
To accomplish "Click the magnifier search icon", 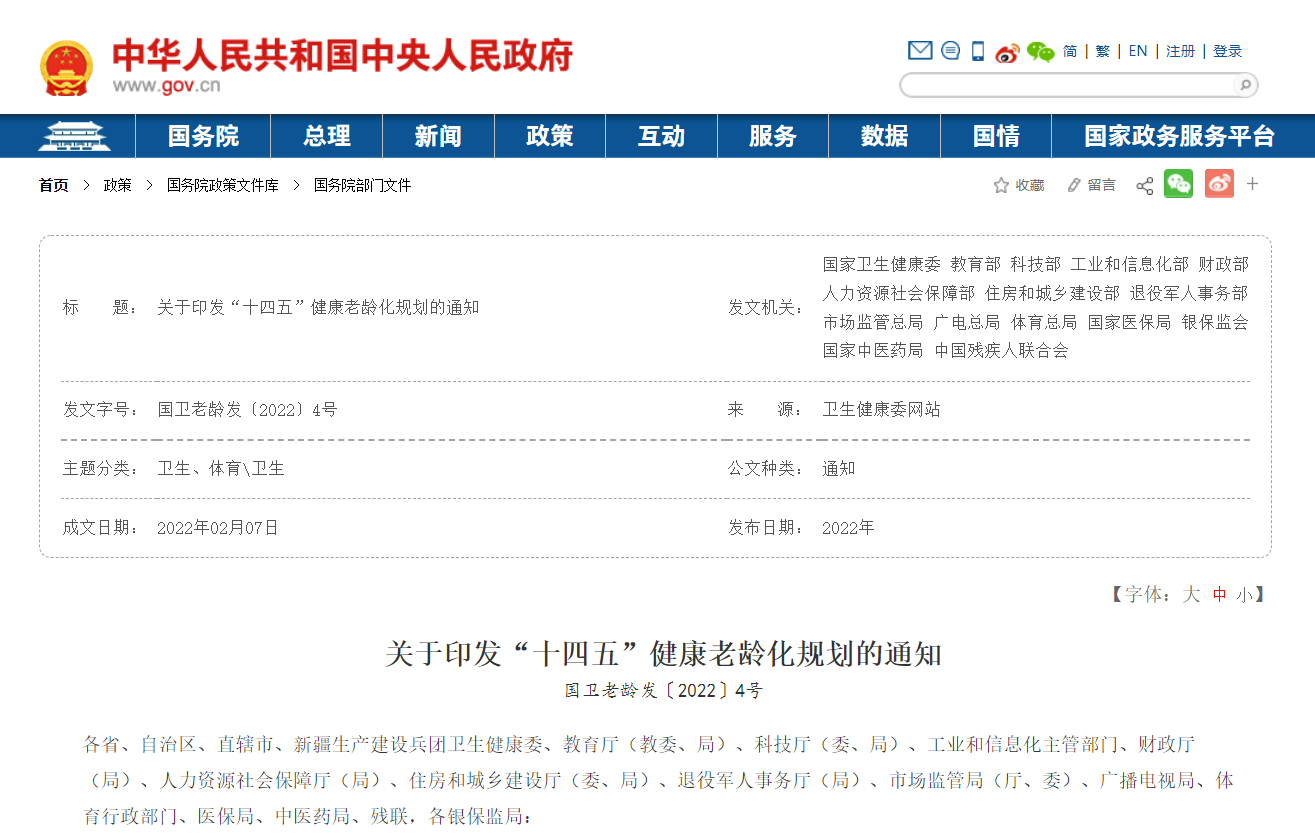I will point(1245,85).
